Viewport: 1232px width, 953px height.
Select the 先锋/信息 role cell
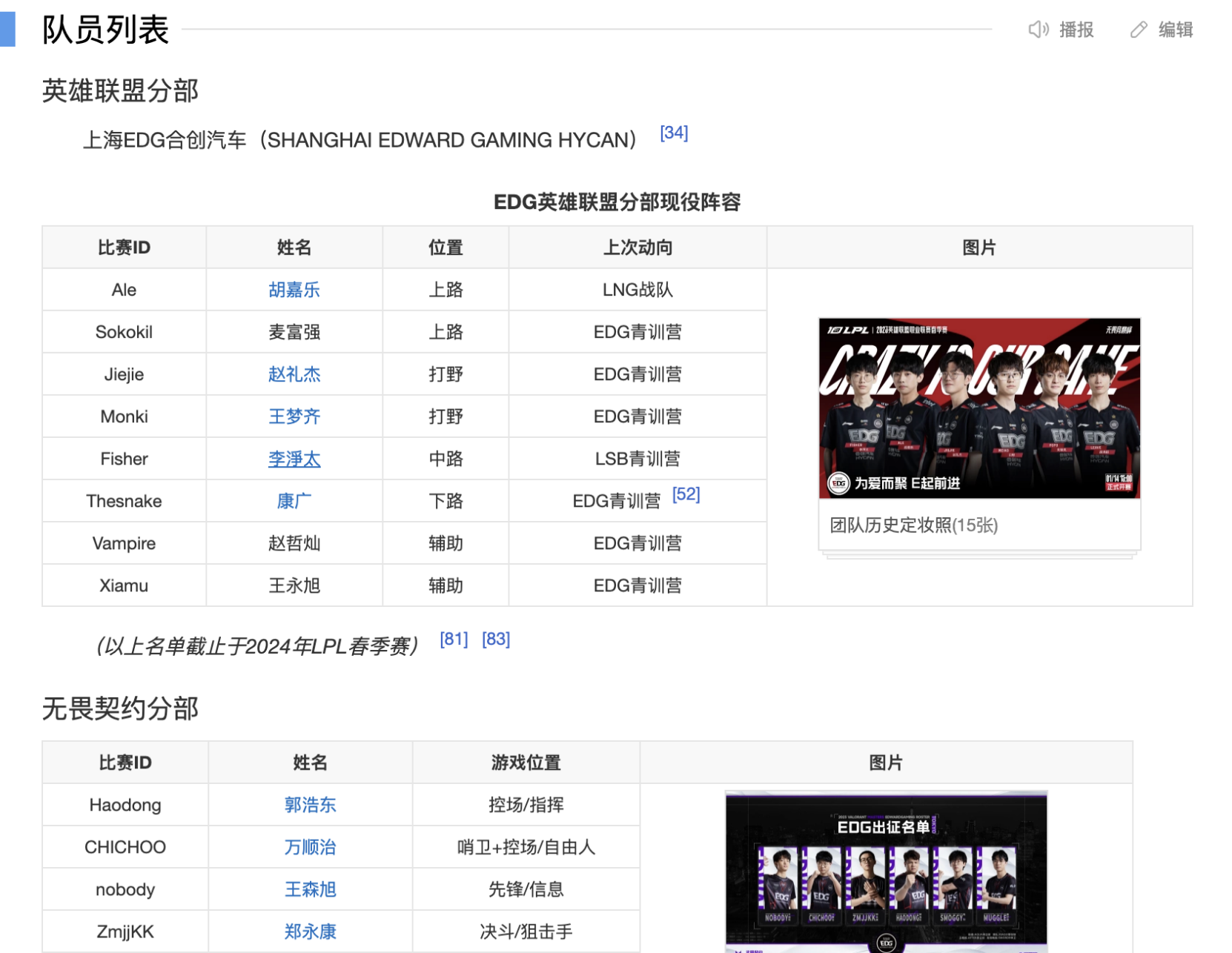point(526,889)
